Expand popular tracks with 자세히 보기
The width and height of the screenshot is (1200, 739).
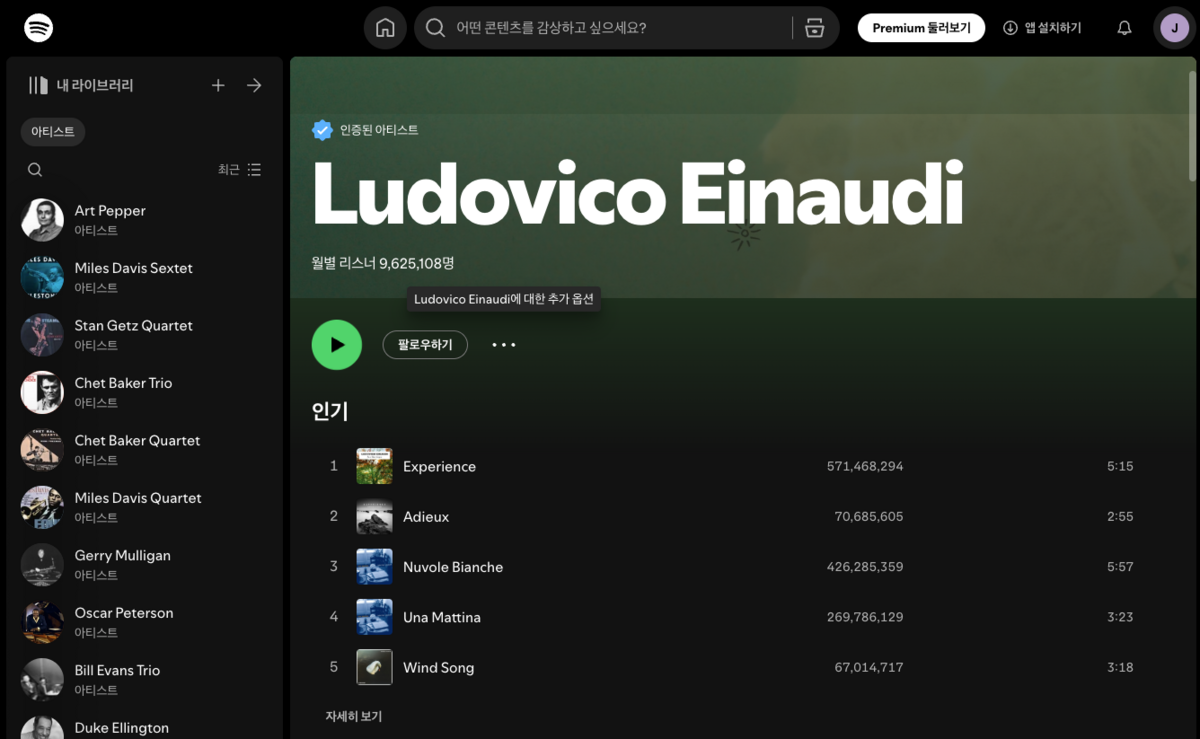point(353,716)
